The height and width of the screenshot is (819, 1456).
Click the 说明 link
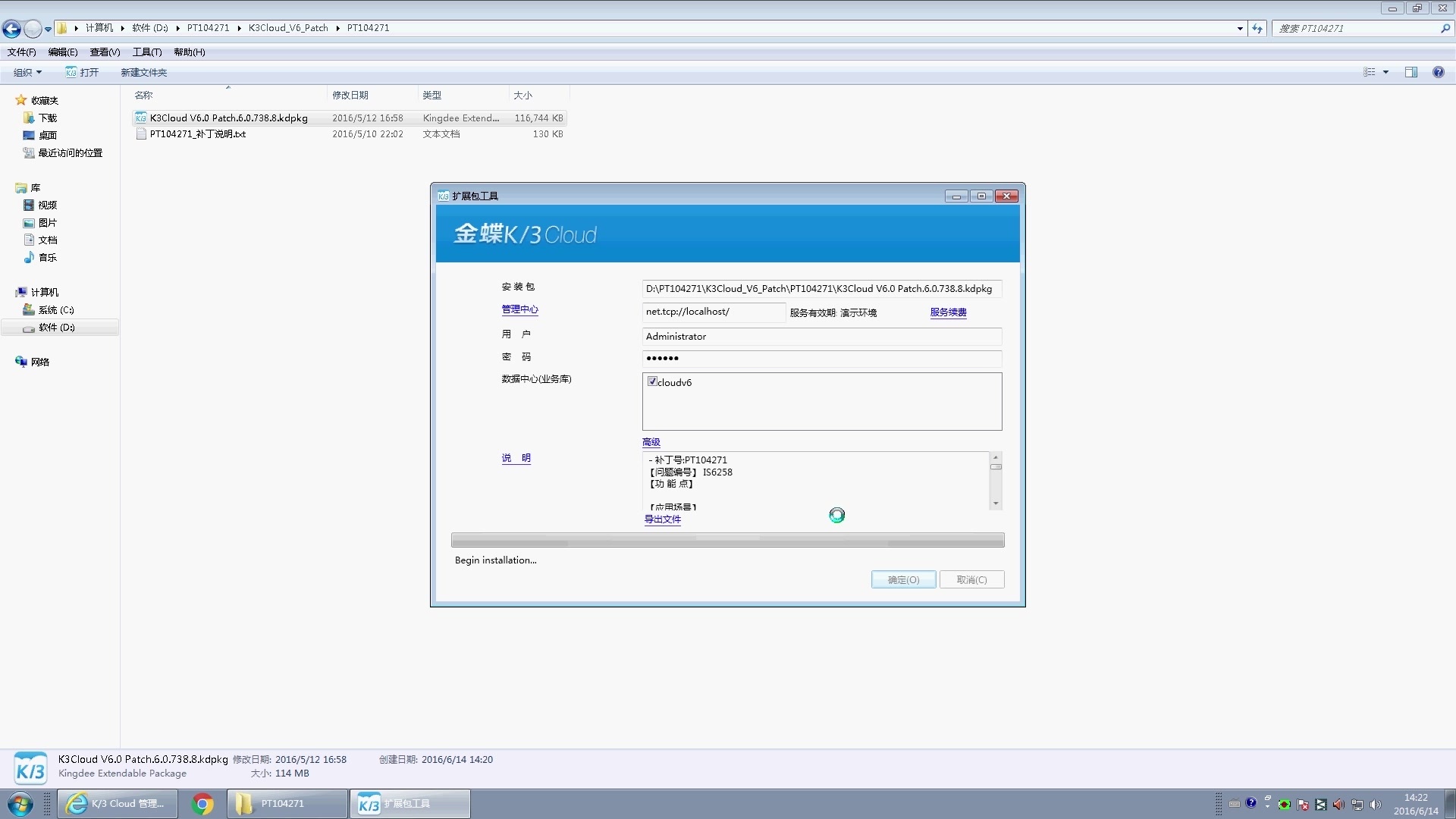click(x=516, y=458)
